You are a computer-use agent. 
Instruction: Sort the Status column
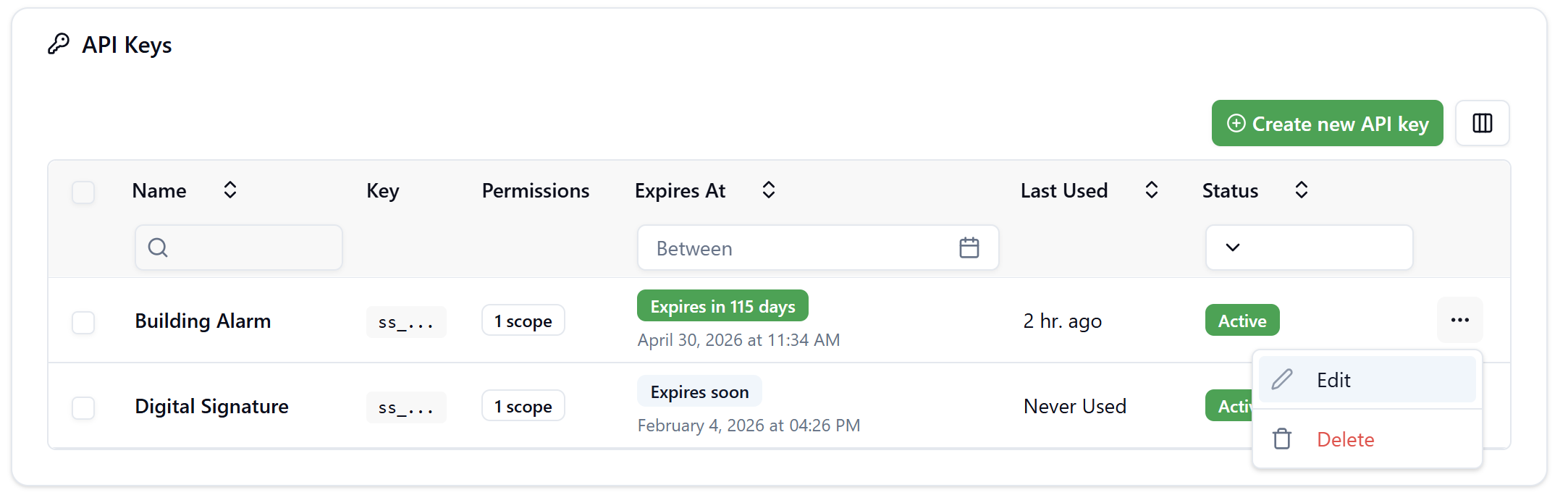coord(1302,190)
